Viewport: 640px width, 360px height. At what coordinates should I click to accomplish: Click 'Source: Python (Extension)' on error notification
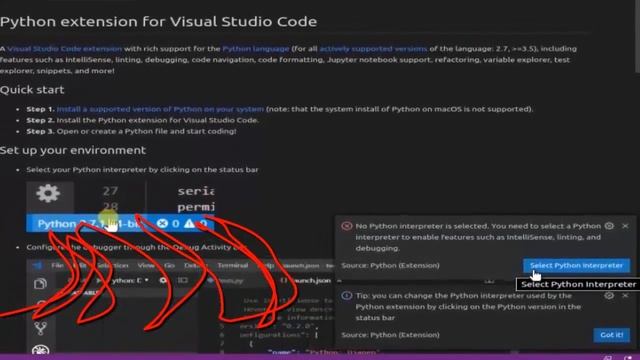coord(390,265)
